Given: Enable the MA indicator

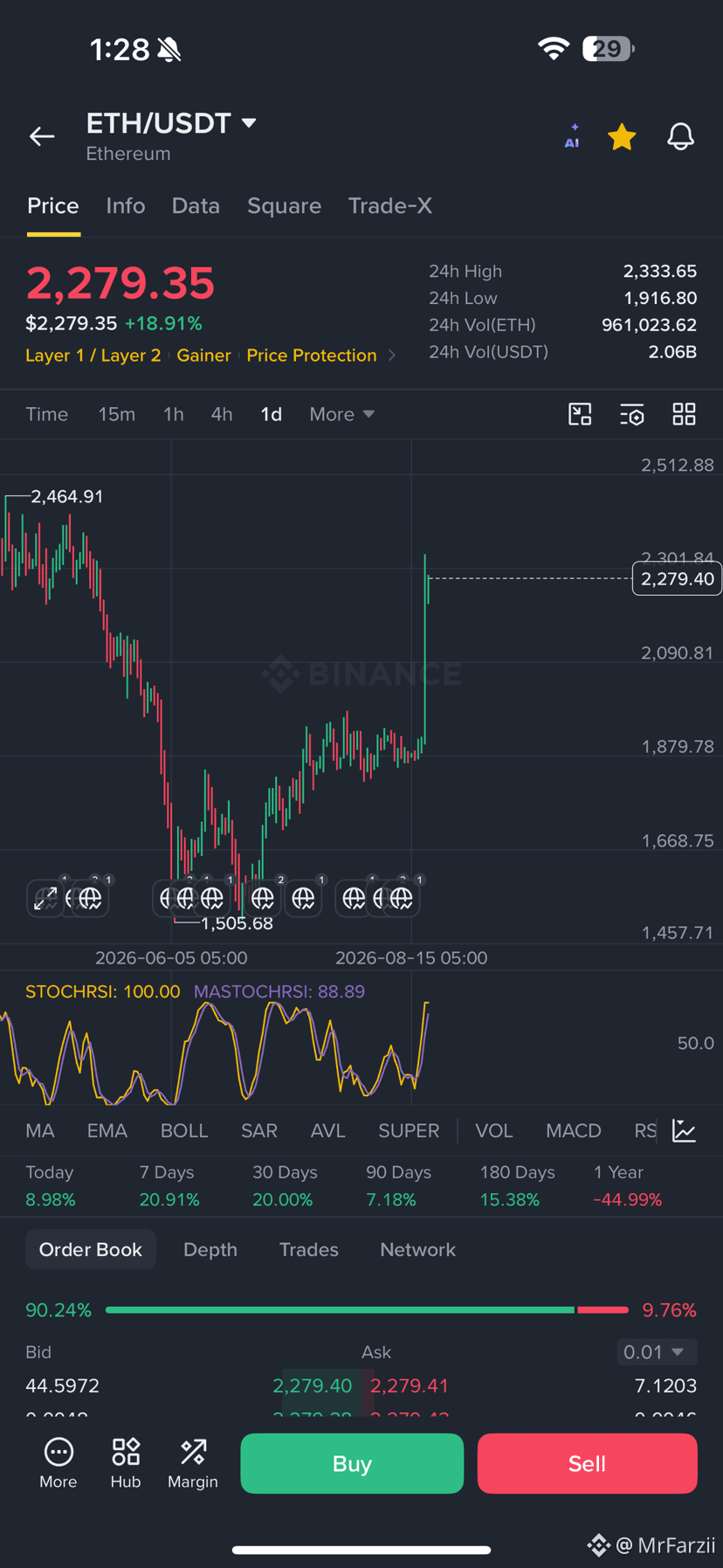Looking at the screenshot, I should [40, 1130].
